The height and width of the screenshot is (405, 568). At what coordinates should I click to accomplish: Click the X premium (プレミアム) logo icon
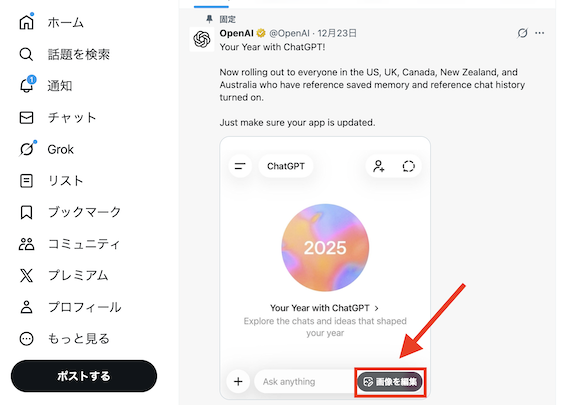(26, 276)
